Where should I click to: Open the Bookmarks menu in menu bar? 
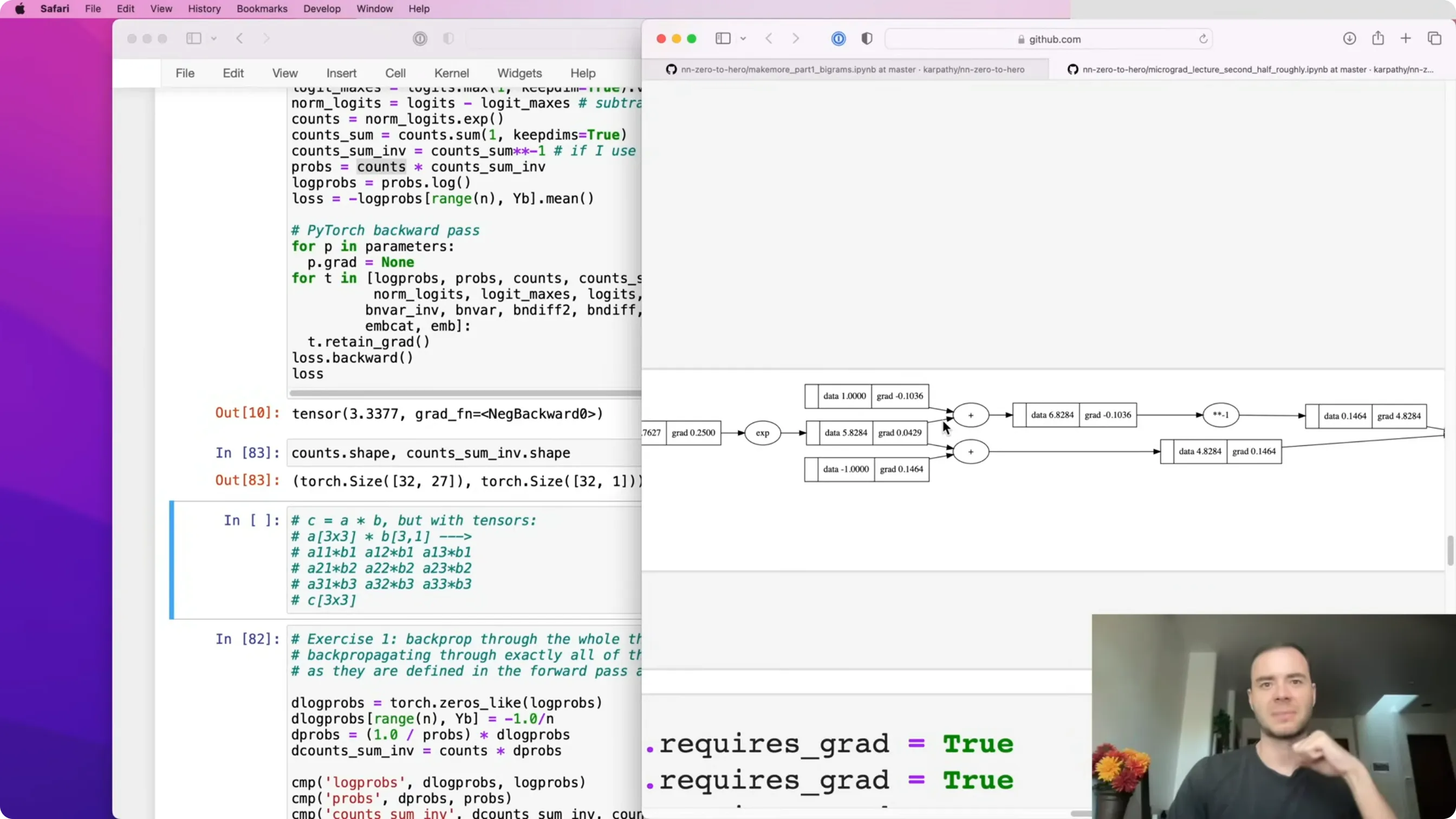(262, 9)
